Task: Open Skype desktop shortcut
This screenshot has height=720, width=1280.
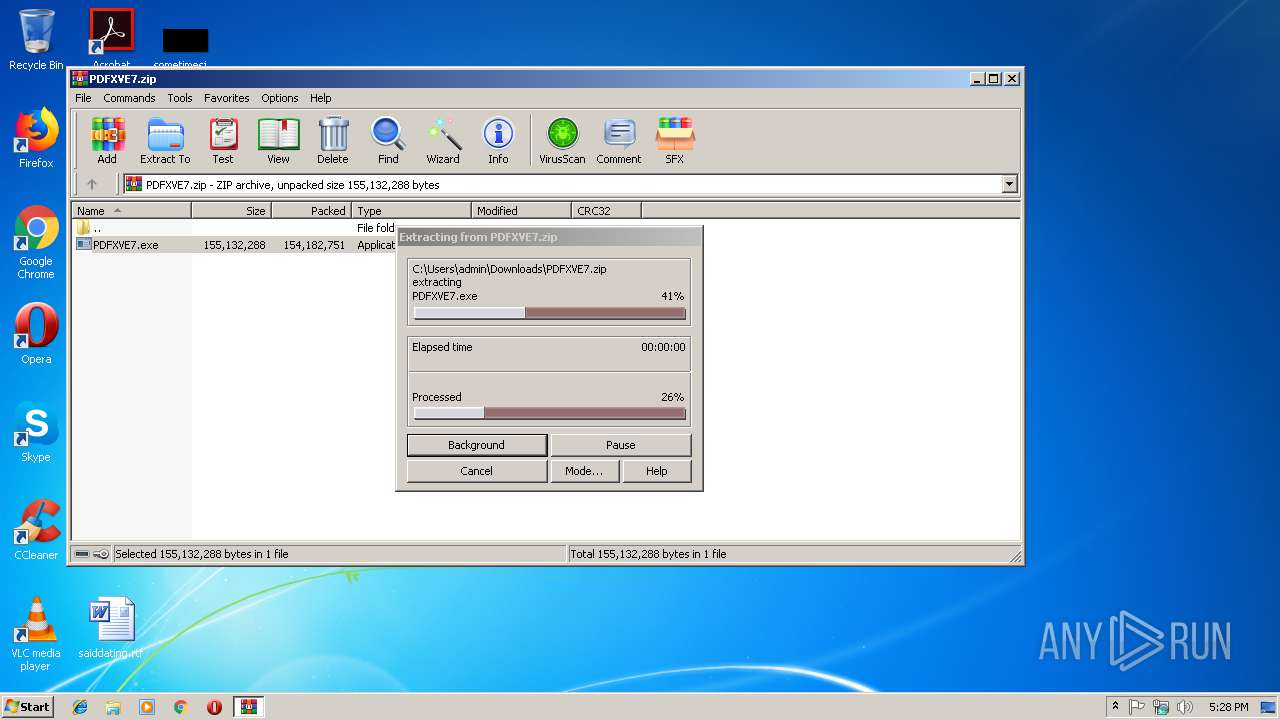Action: coord(36,432)
